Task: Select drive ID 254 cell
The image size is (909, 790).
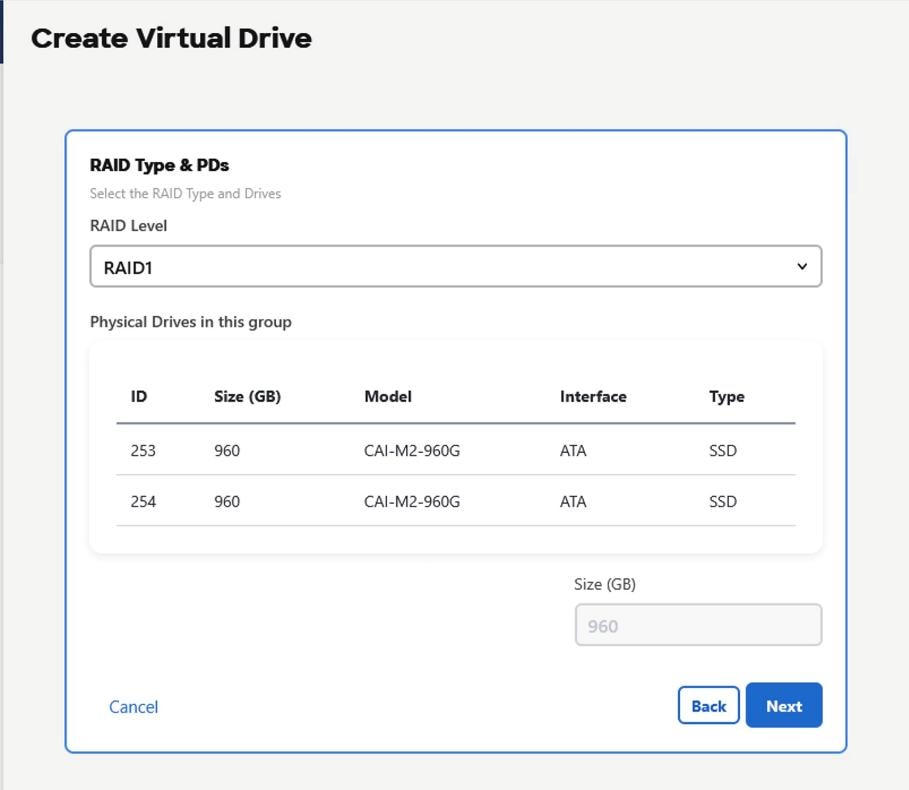Action: [x=143, y=501]
